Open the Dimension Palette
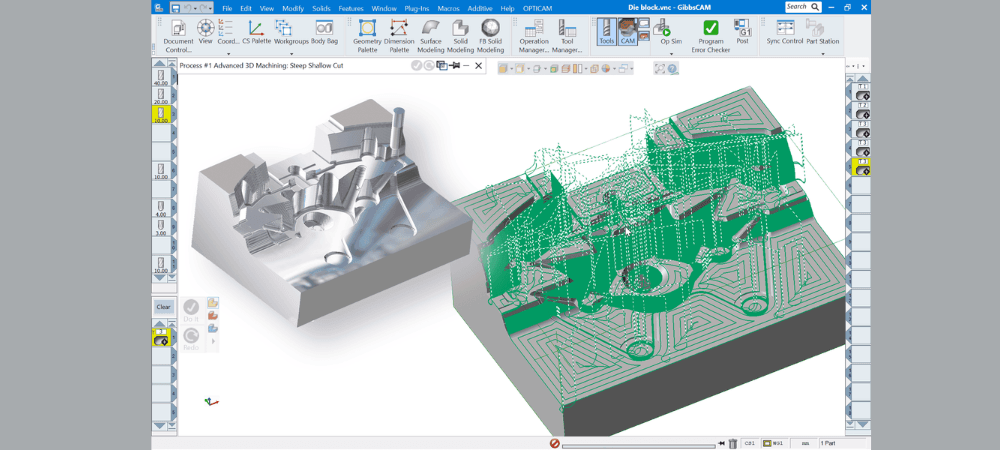1000x450 pixels. 399,36
